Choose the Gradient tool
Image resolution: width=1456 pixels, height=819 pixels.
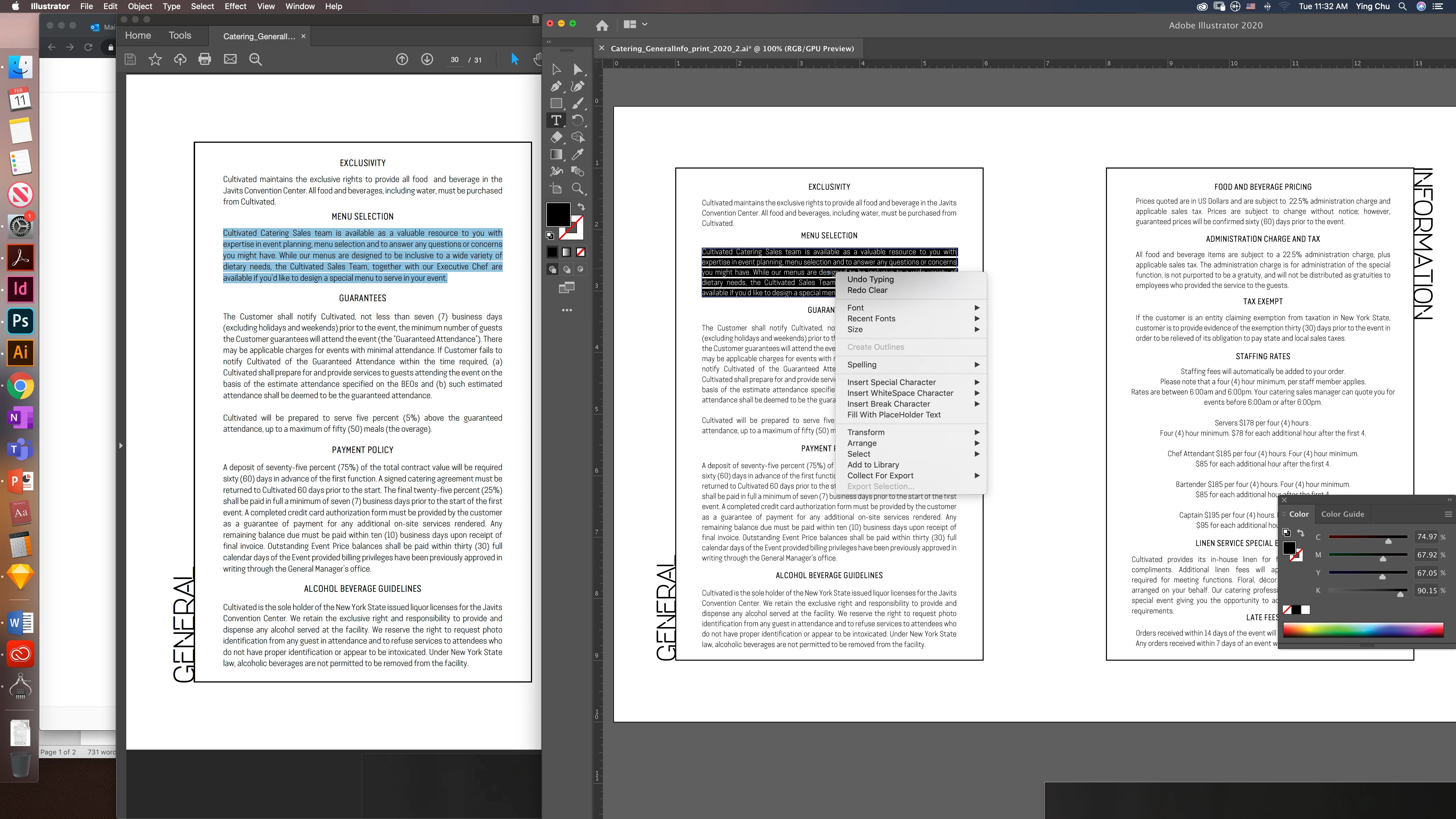(x=556, y=154)
